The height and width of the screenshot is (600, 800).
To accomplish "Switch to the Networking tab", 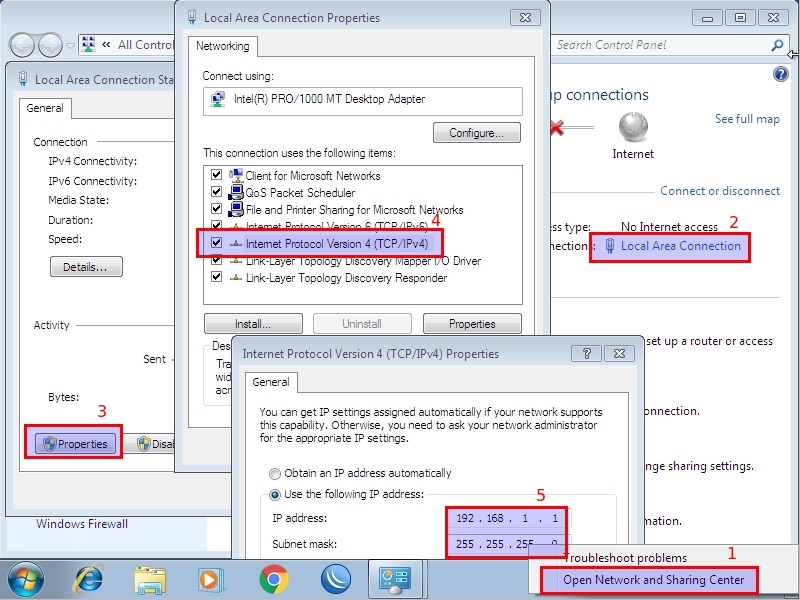I will click(x=222, y=46).
